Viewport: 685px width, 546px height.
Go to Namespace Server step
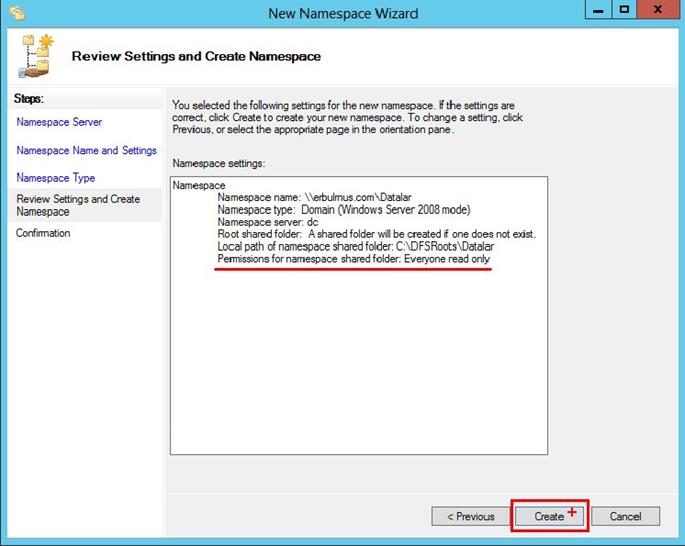point(59,122)
